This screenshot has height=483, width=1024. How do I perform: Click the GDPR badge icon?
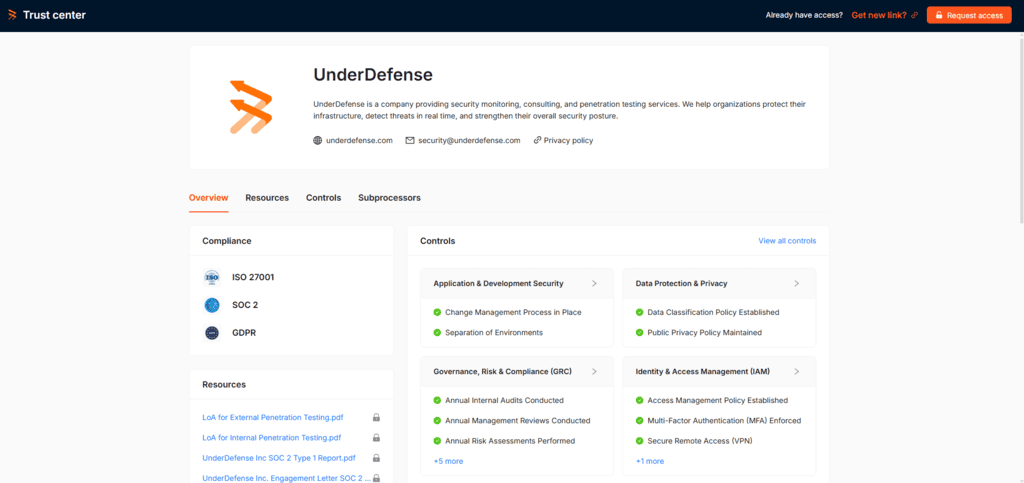click(212, 333)
